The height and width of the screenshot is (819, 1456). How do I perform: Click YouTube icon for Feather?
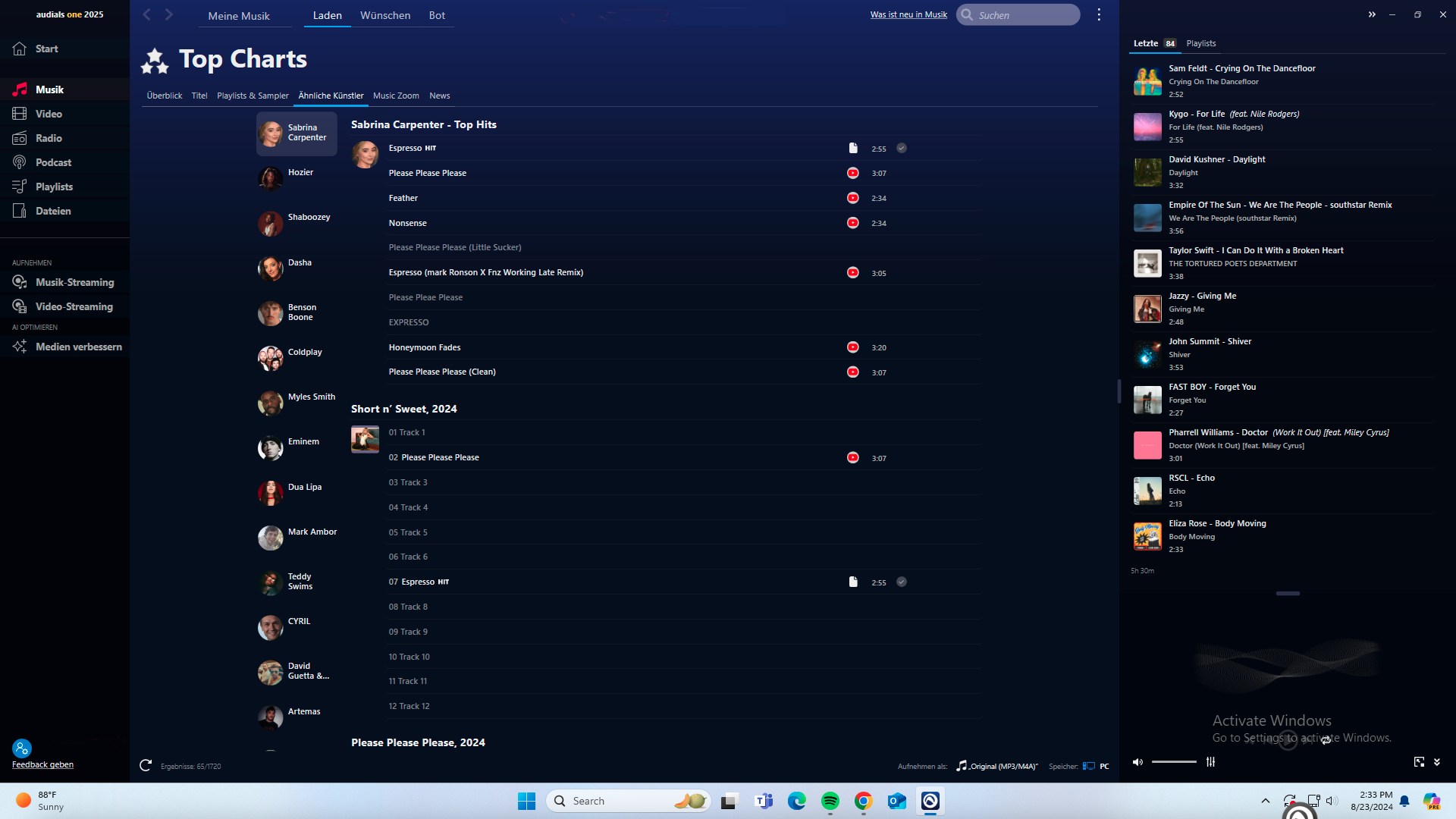(x=853, y=198)
